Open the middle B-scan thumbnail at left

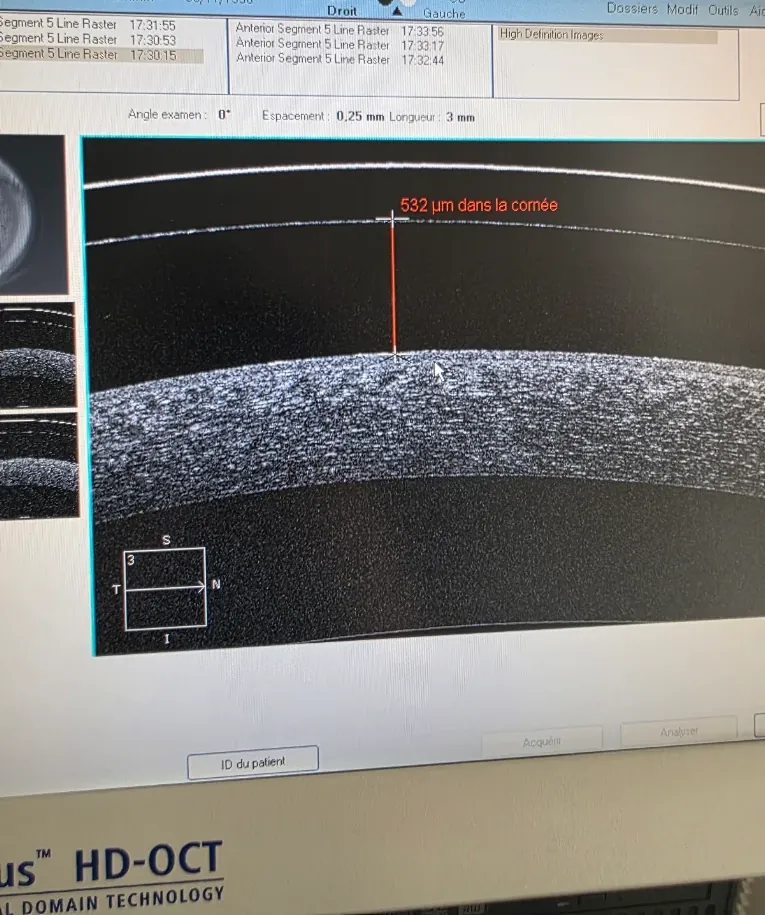tap(37, 354)
